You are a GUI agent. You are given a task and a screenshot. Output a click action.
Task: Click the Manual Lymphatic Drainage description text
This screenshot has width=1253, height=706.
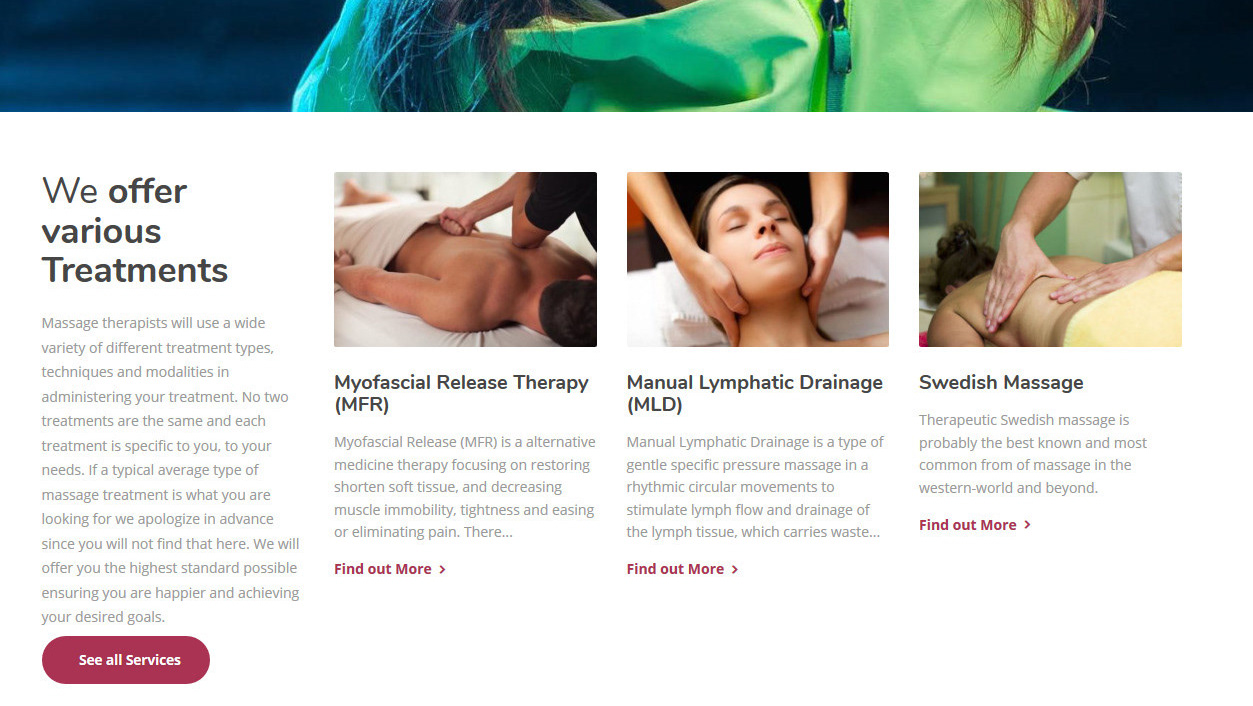point(756,487)
